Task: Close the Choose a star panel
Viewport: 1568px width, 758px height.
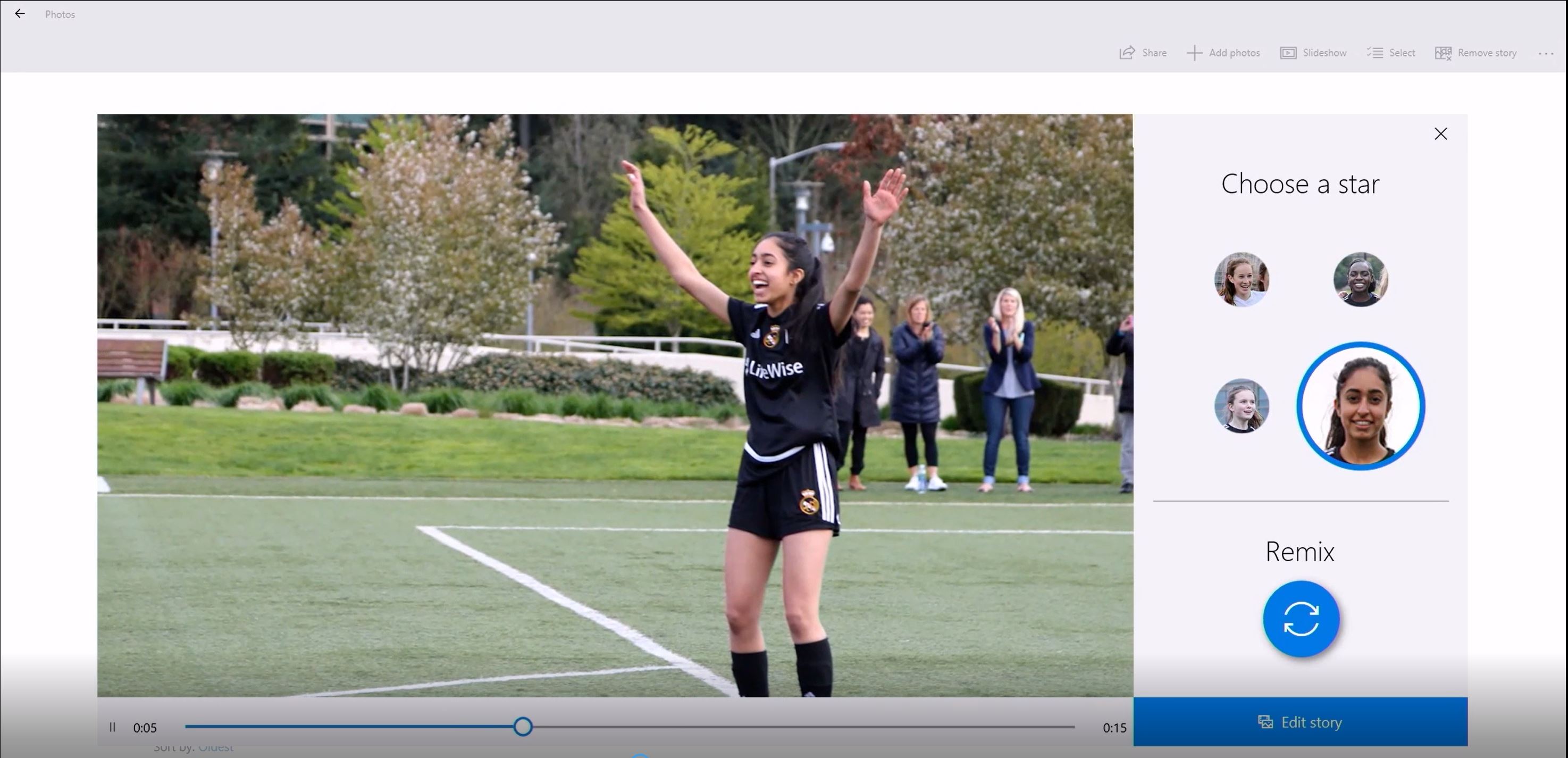Action: pos(1440,134)
